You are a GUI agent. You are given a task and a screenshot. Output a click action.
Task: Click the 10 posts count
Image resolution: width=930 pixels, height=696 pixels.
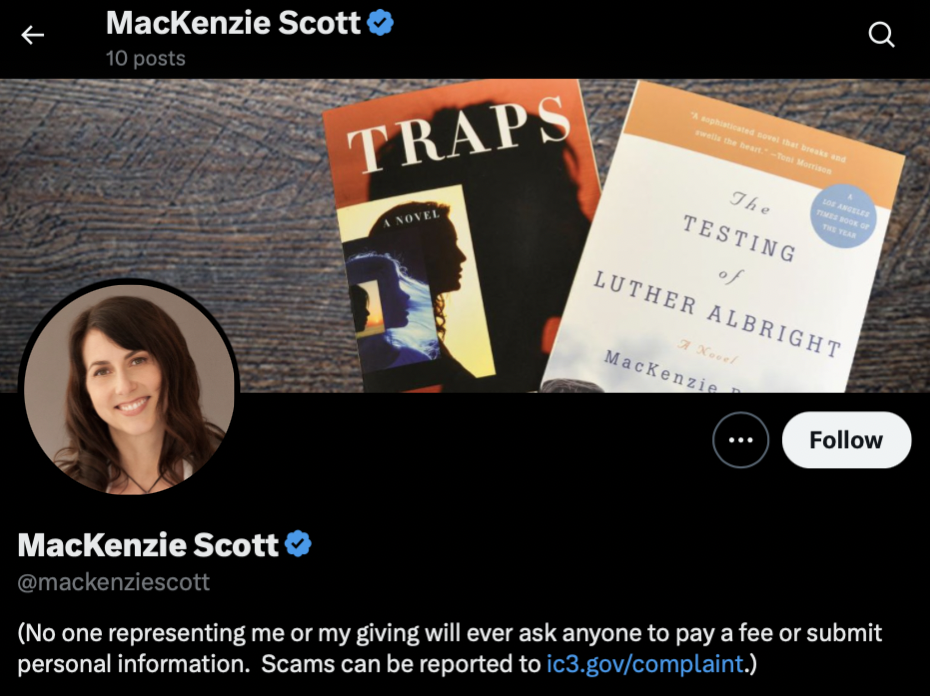[145, 58]
